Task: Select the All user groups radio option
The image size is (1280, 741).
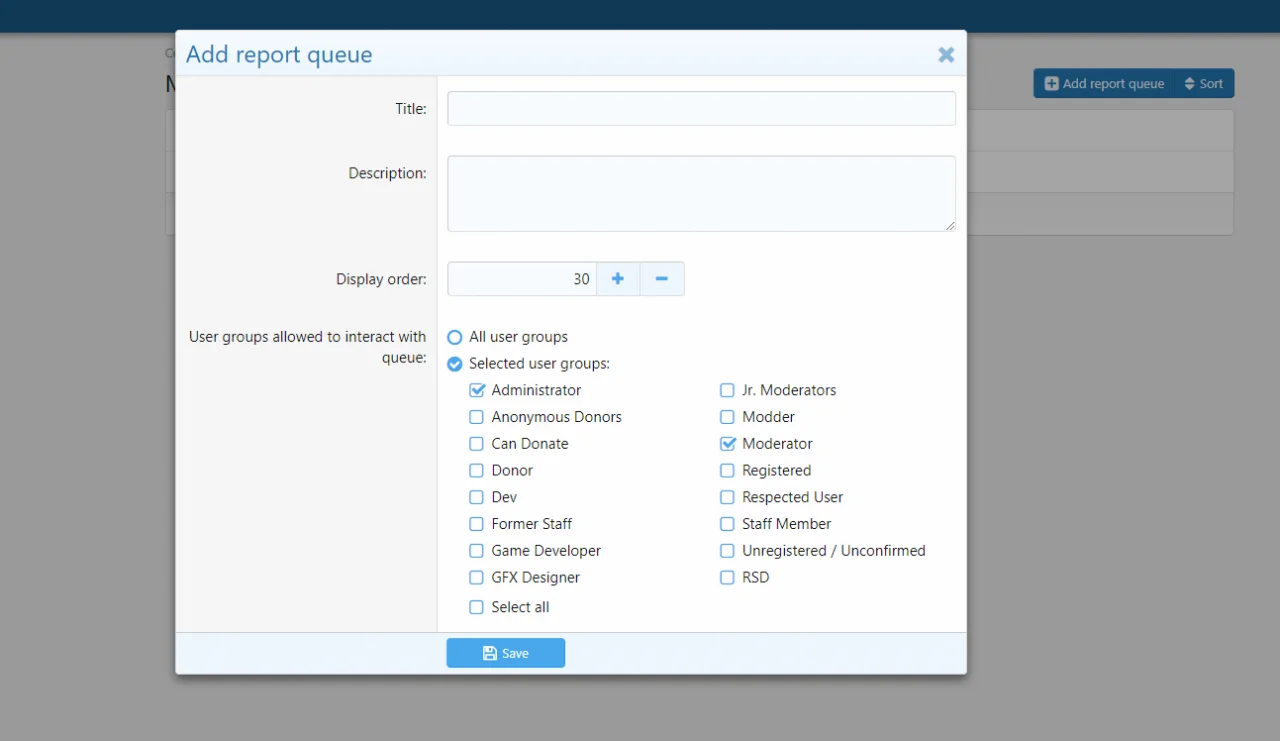Action: (455, 338)
